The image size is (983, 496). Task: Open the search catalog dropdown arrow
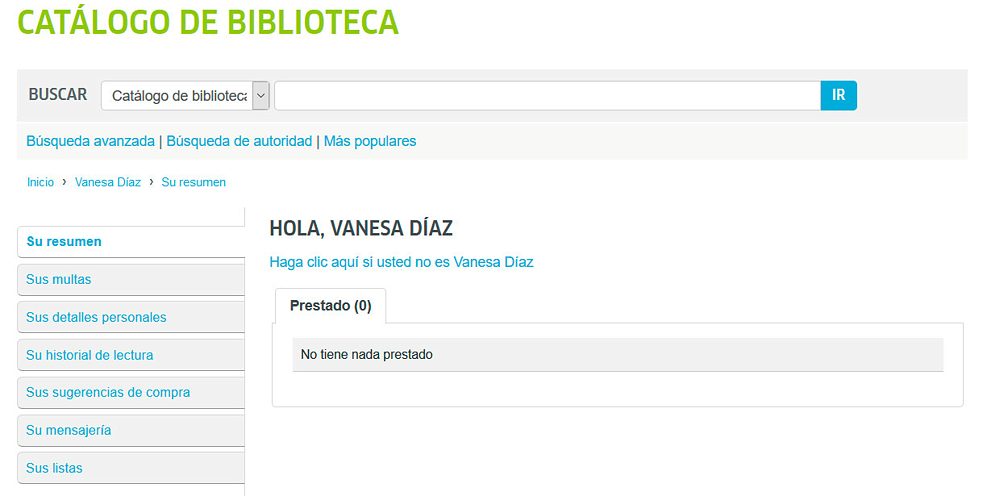click(x=261, y=96)
